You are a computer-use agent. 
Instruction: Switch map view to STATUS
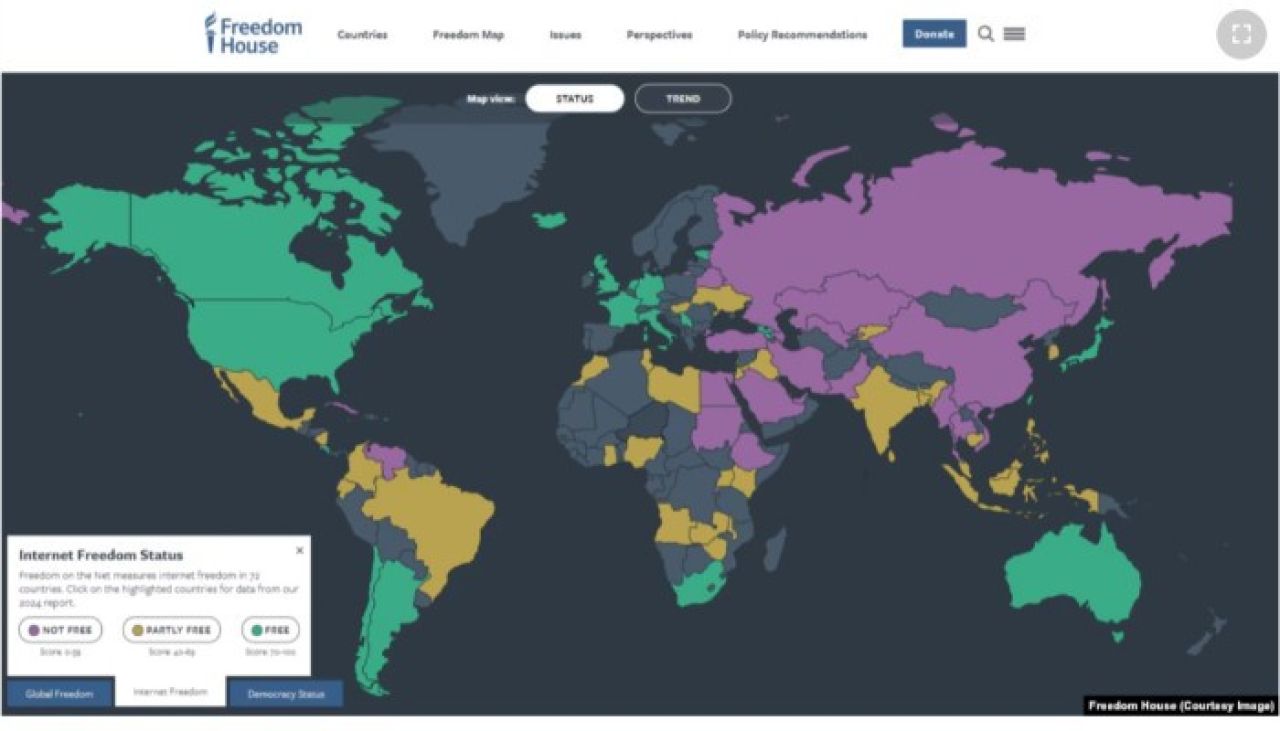coord(574,99)
